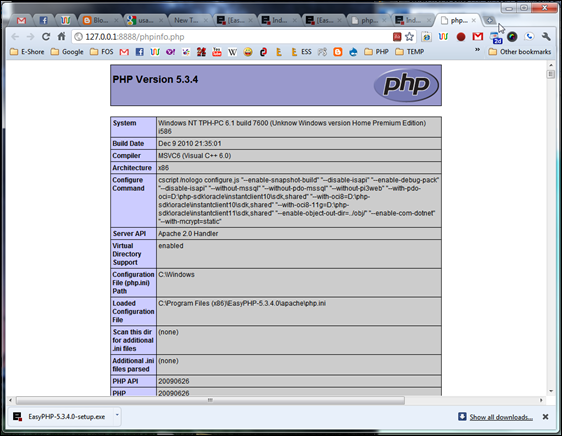
Task: Click the horizontal scrollbar left arrow
Action: 10,400
